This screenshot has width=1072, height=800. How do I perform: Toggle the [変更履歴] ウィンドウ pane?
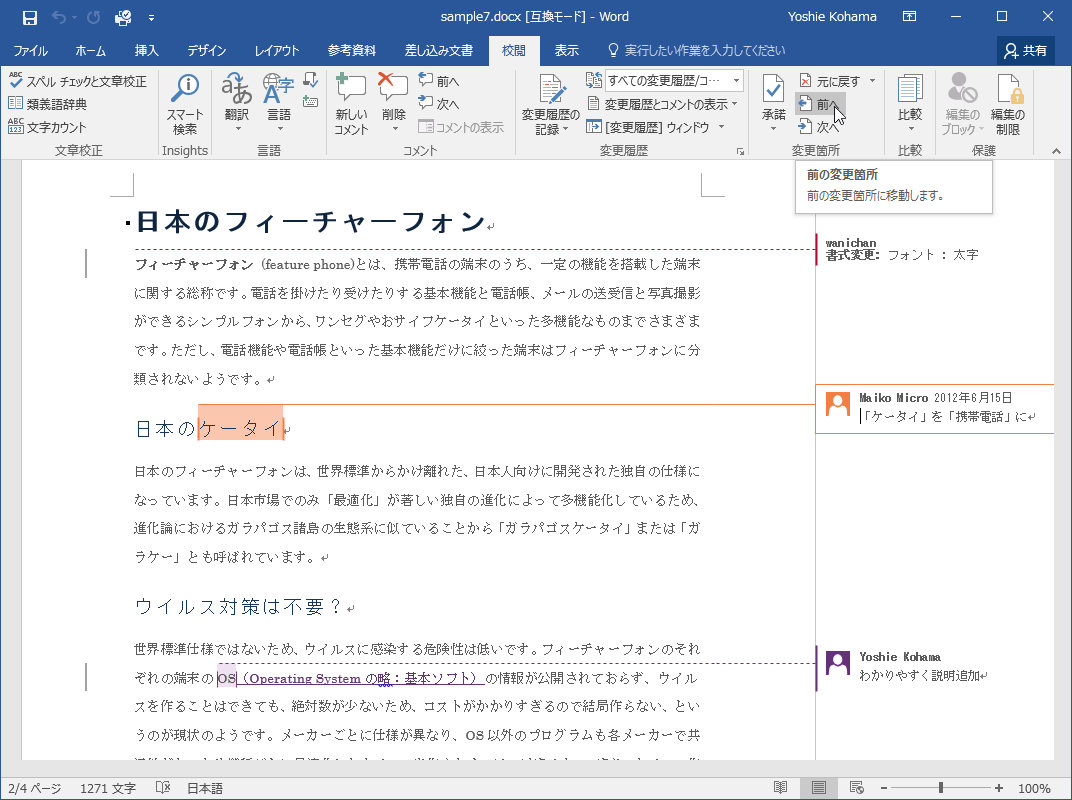(x=656, y=127)
